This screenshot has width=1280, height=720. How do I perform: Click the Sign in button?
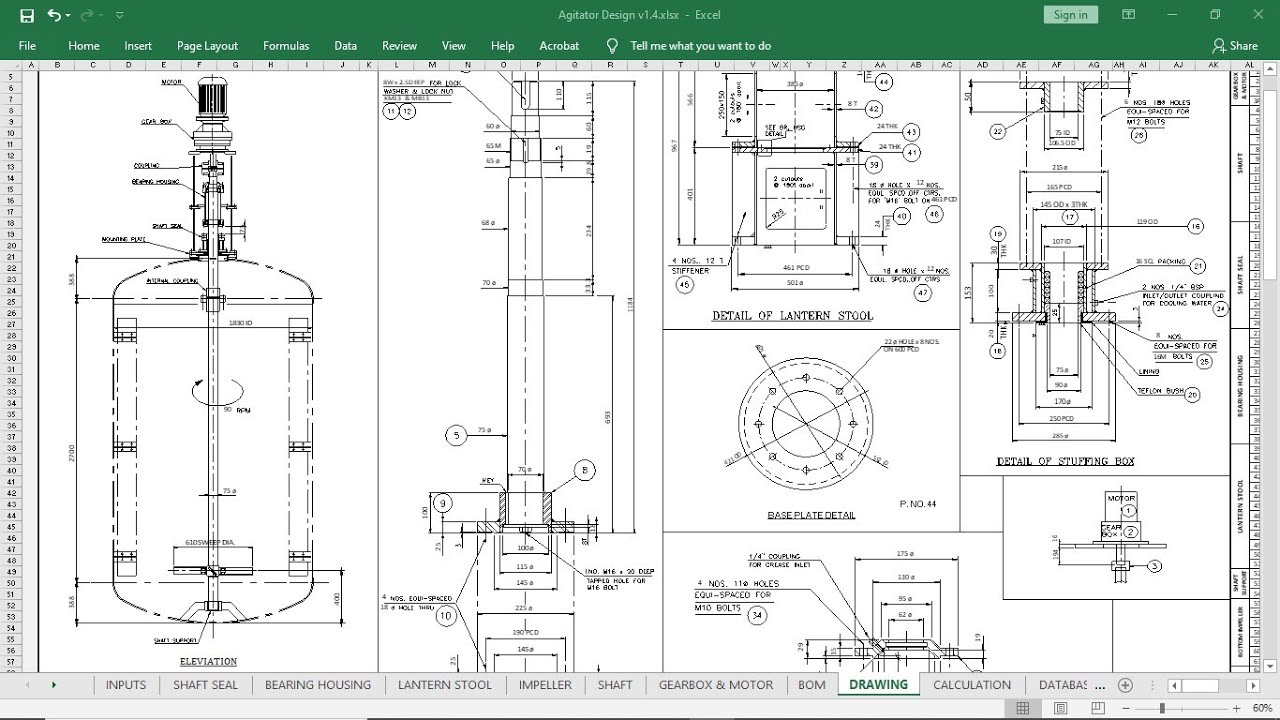(1071, 14)
